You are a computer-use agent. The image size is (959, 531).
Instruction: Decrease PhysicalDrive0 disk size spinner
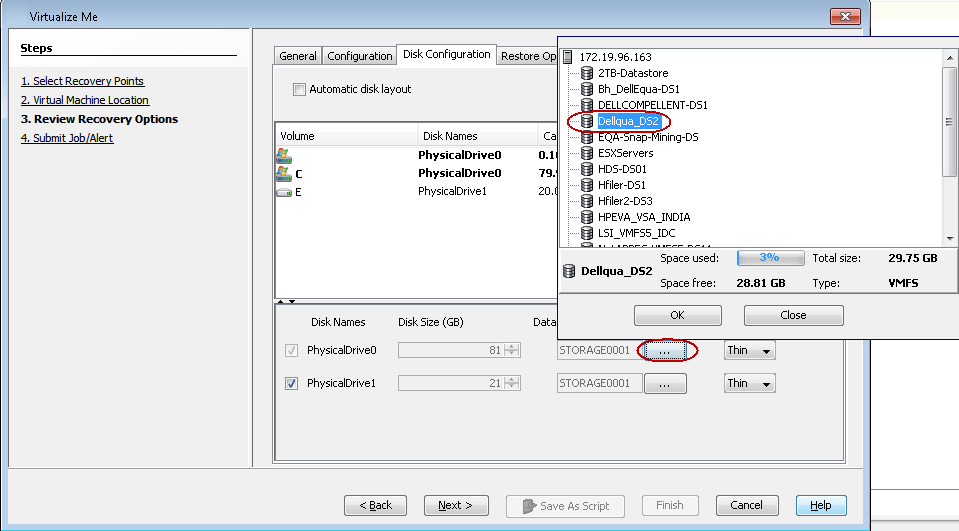coord(513,354)
